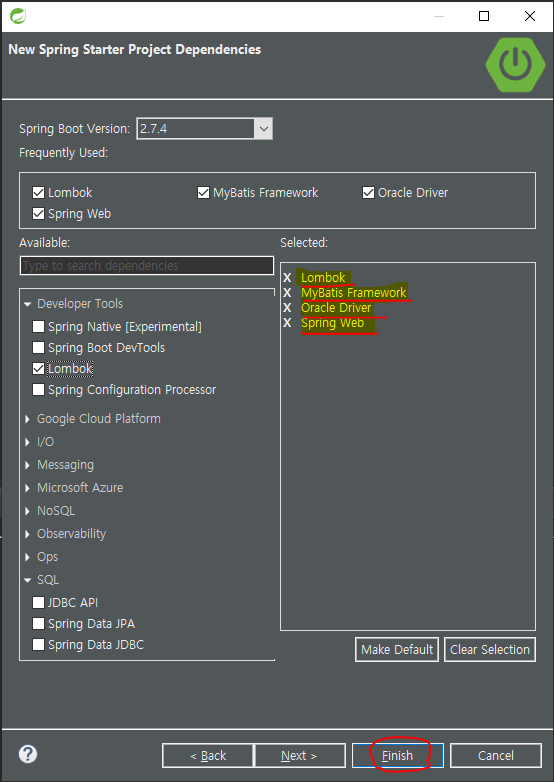Uncheck Lombok in Frequently Used
This screenshot has width=554, height=782.
[38, 193]
